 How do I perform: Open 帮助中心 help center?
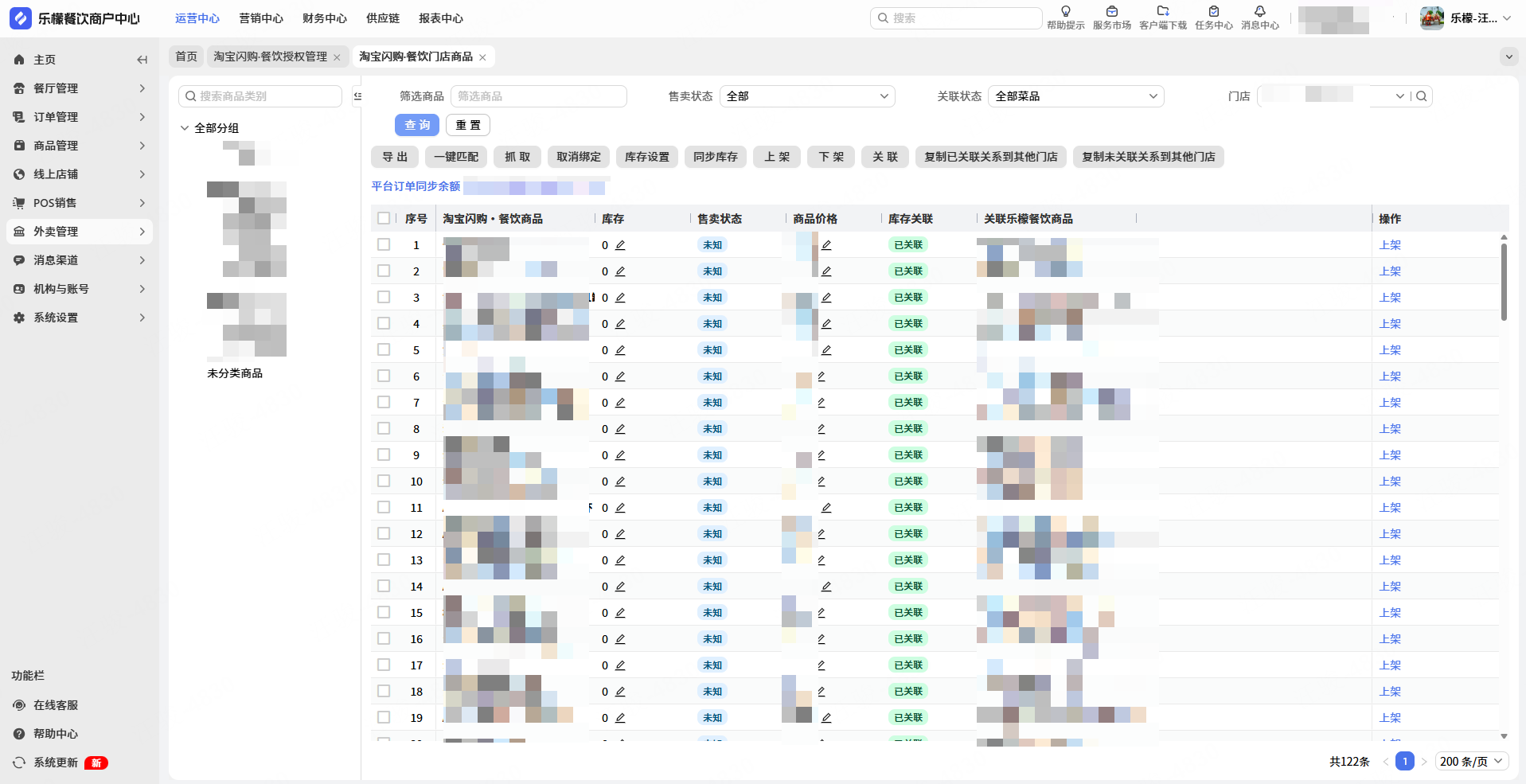[x=56, y=734]
